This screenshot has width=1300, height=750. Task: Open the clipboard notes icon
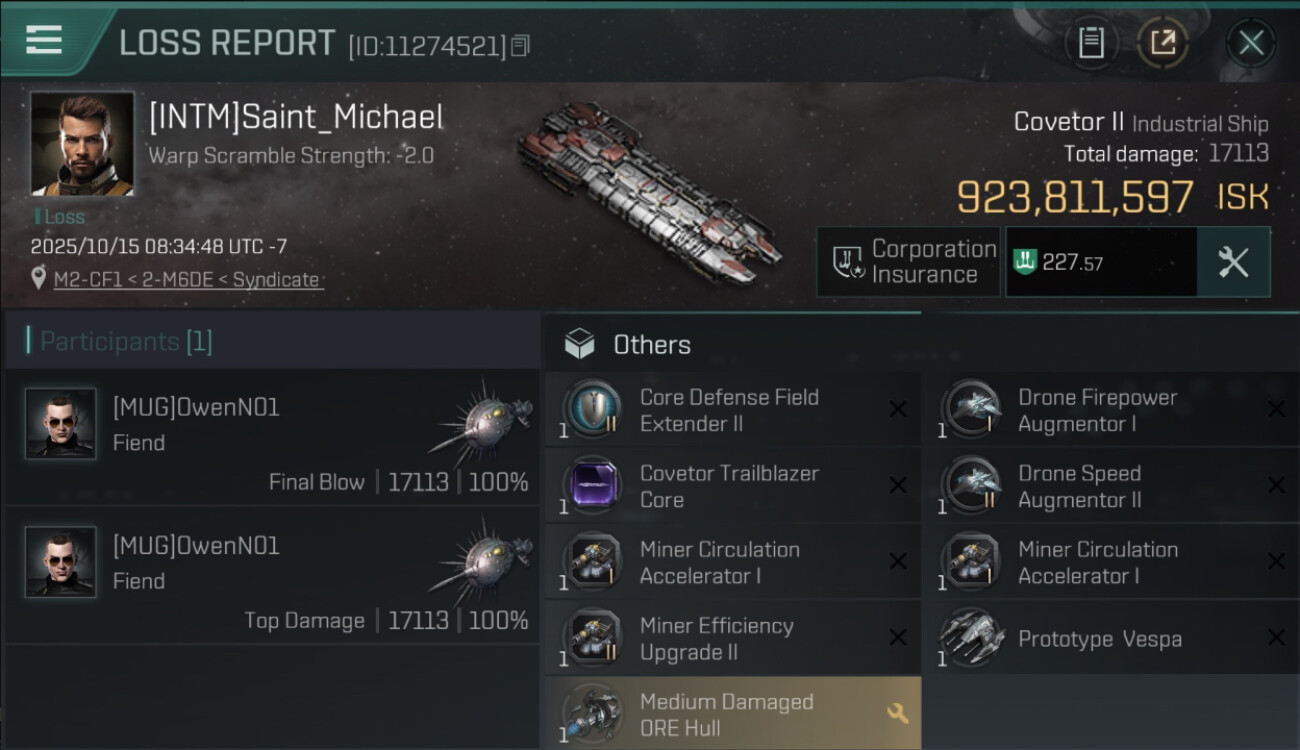1091,42
